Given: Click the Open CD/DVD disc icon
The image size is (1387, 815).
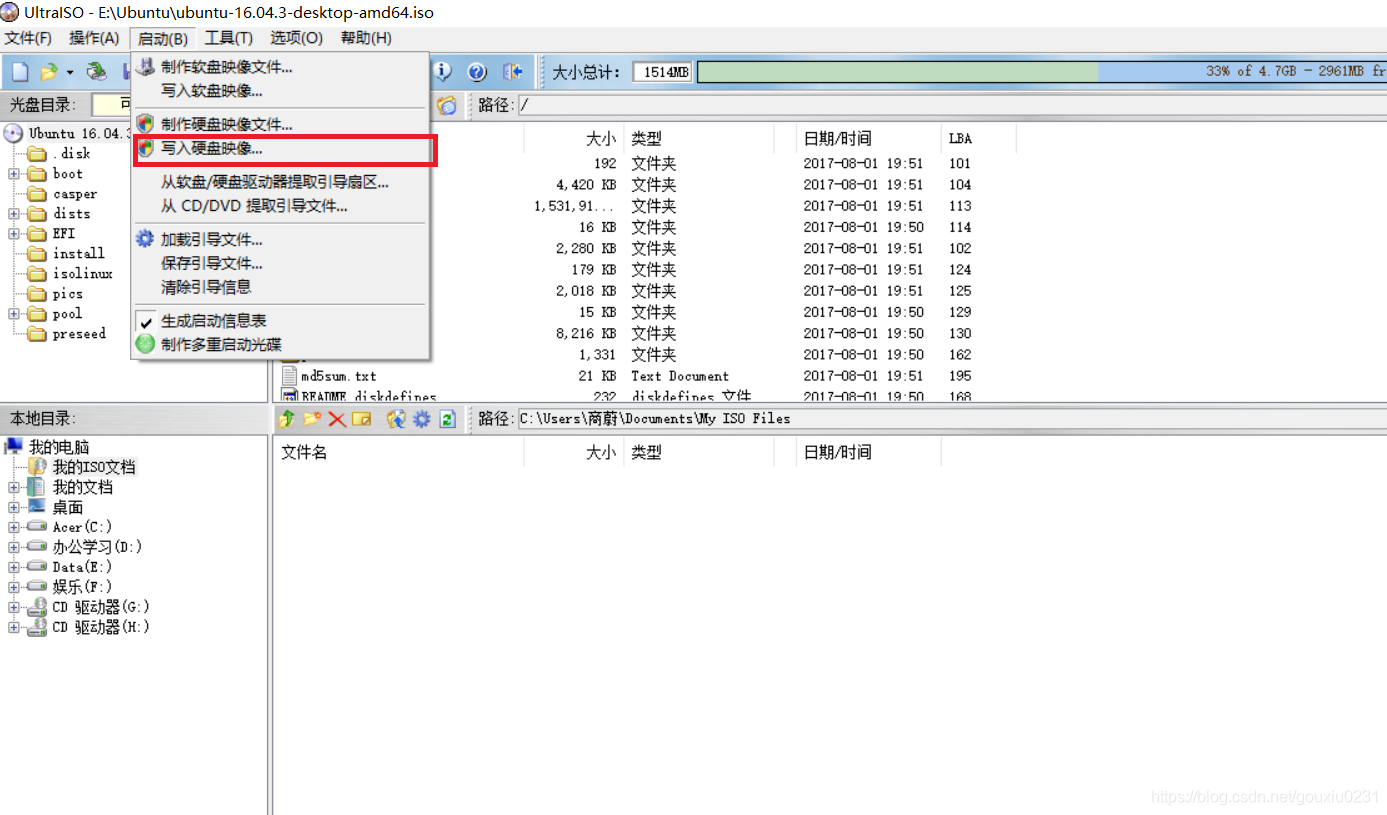Looking at the screenshot, I should (x=97, y=72).
